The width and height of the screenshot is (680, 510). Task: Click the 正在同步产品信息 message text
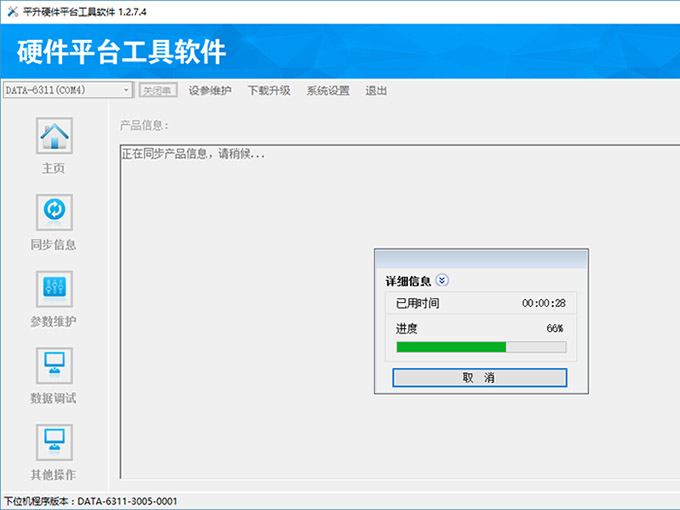coord(193,154)
